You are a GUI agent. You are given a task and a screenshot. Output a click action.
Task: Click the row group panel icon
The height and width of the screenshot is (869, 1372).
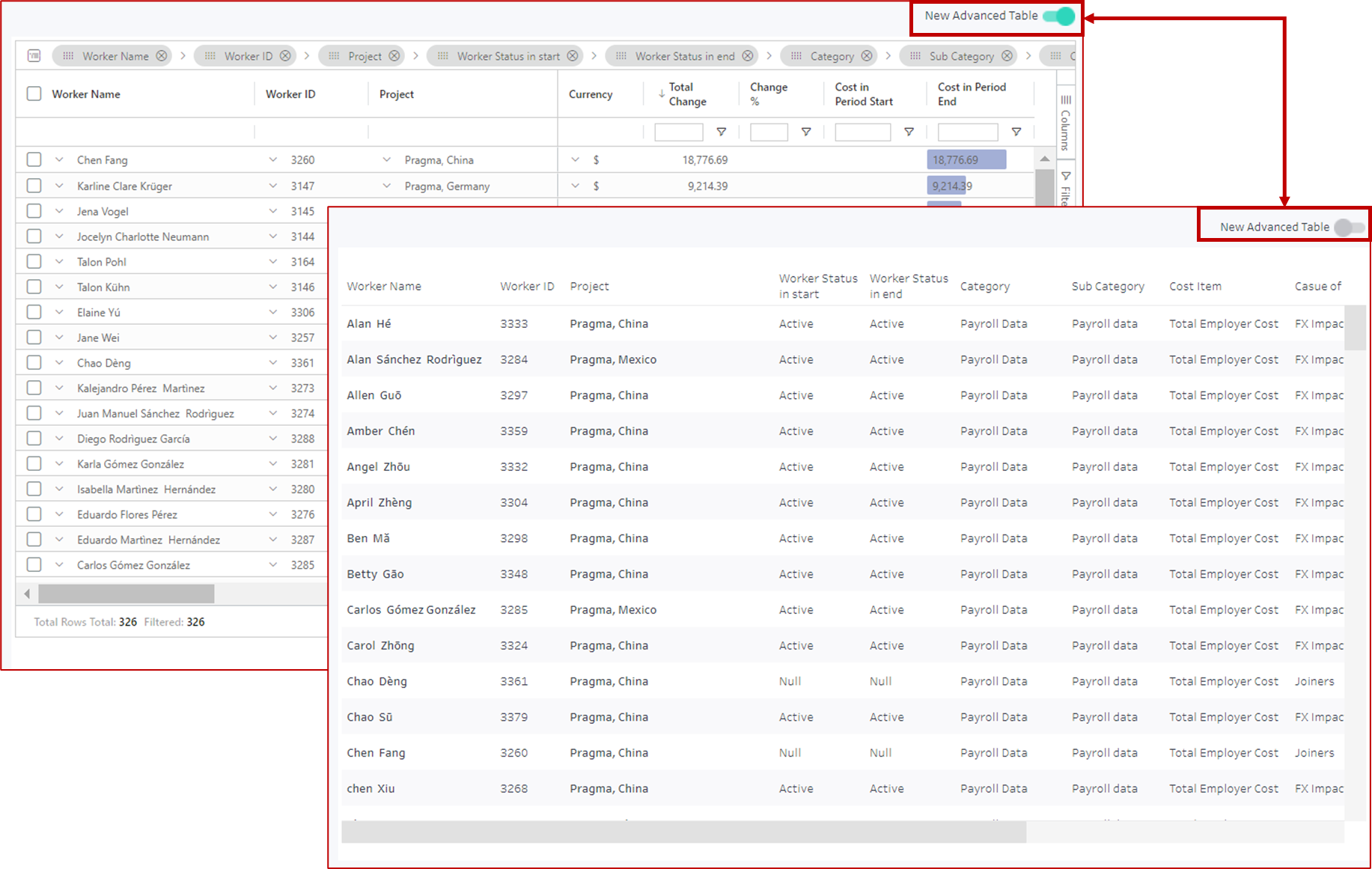[34, 56]
